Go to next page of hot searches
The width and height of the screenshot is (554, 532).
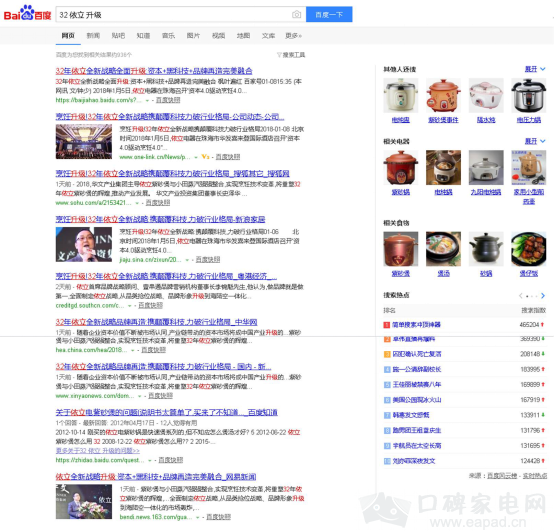[543, 296]
